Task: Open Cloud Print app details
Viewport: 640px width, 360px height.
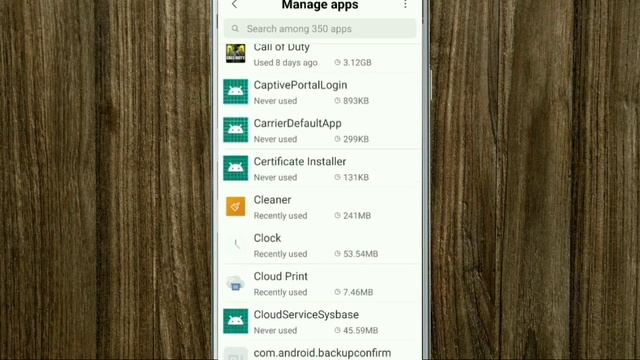Action: (x=320, y=284)
